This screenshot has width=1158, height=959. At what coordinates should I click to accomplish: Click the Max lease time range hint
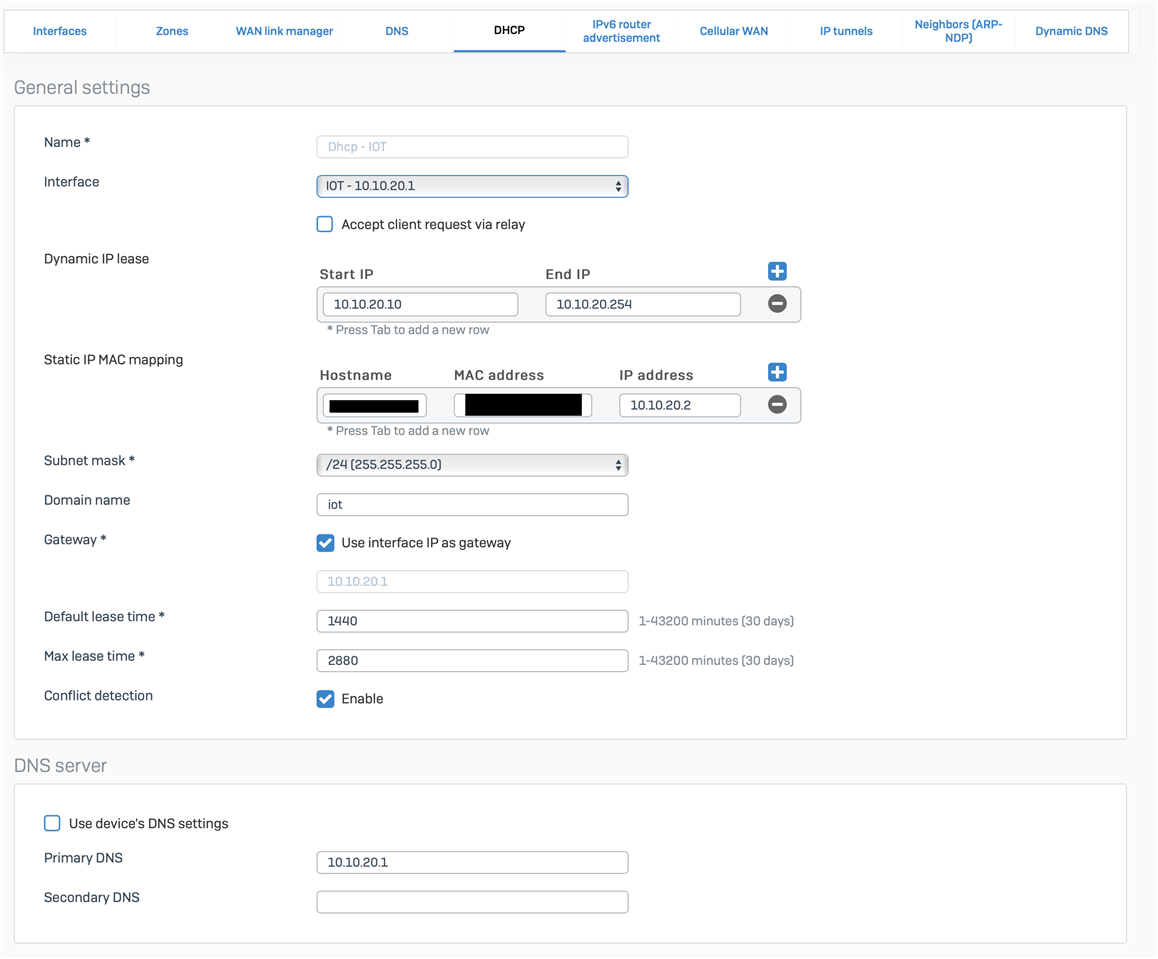[716, 661]
